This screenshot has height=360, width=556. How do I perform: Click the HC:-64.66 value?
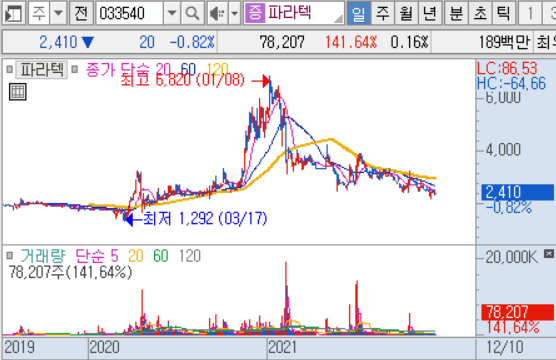click(511, 84)
